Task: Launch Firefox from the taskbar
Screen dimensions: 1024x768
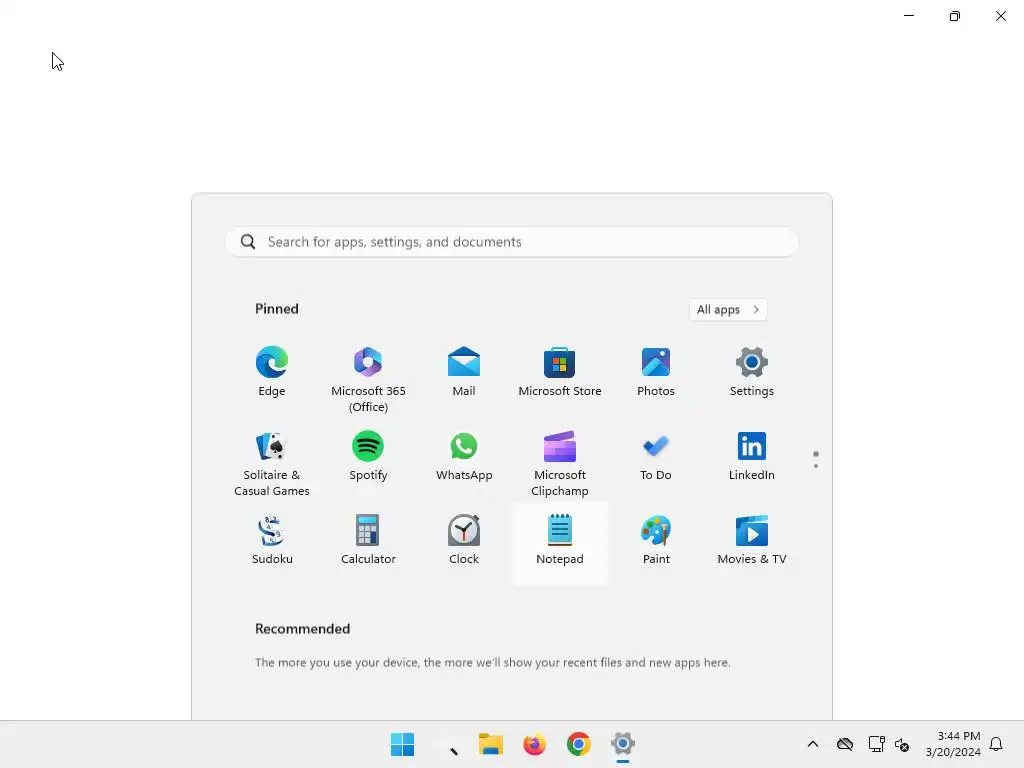Action: (534, 744)
